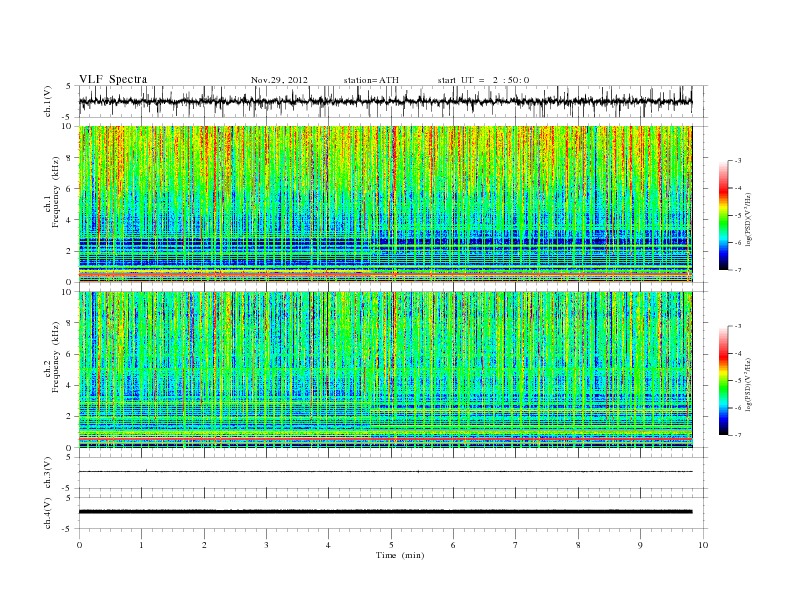Click the "9" tick on the time axis

(640, 545)
